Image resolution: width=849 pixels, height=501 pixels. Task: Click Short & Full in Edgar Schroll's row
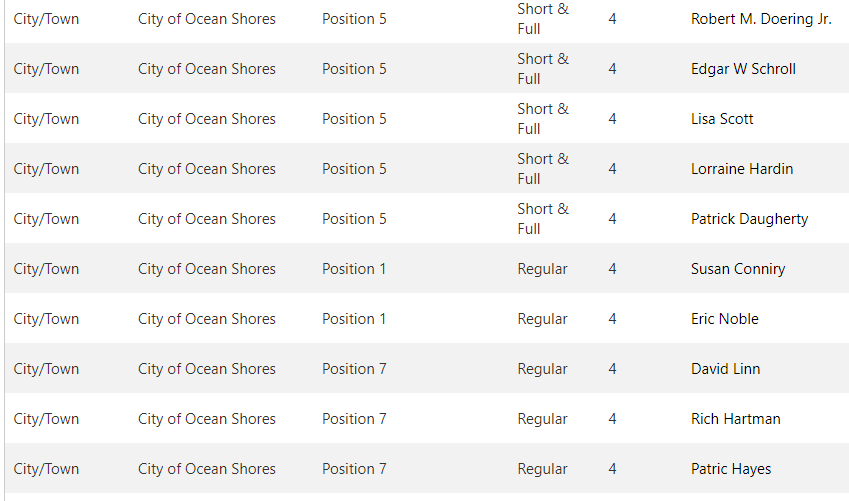coord(543,69)
